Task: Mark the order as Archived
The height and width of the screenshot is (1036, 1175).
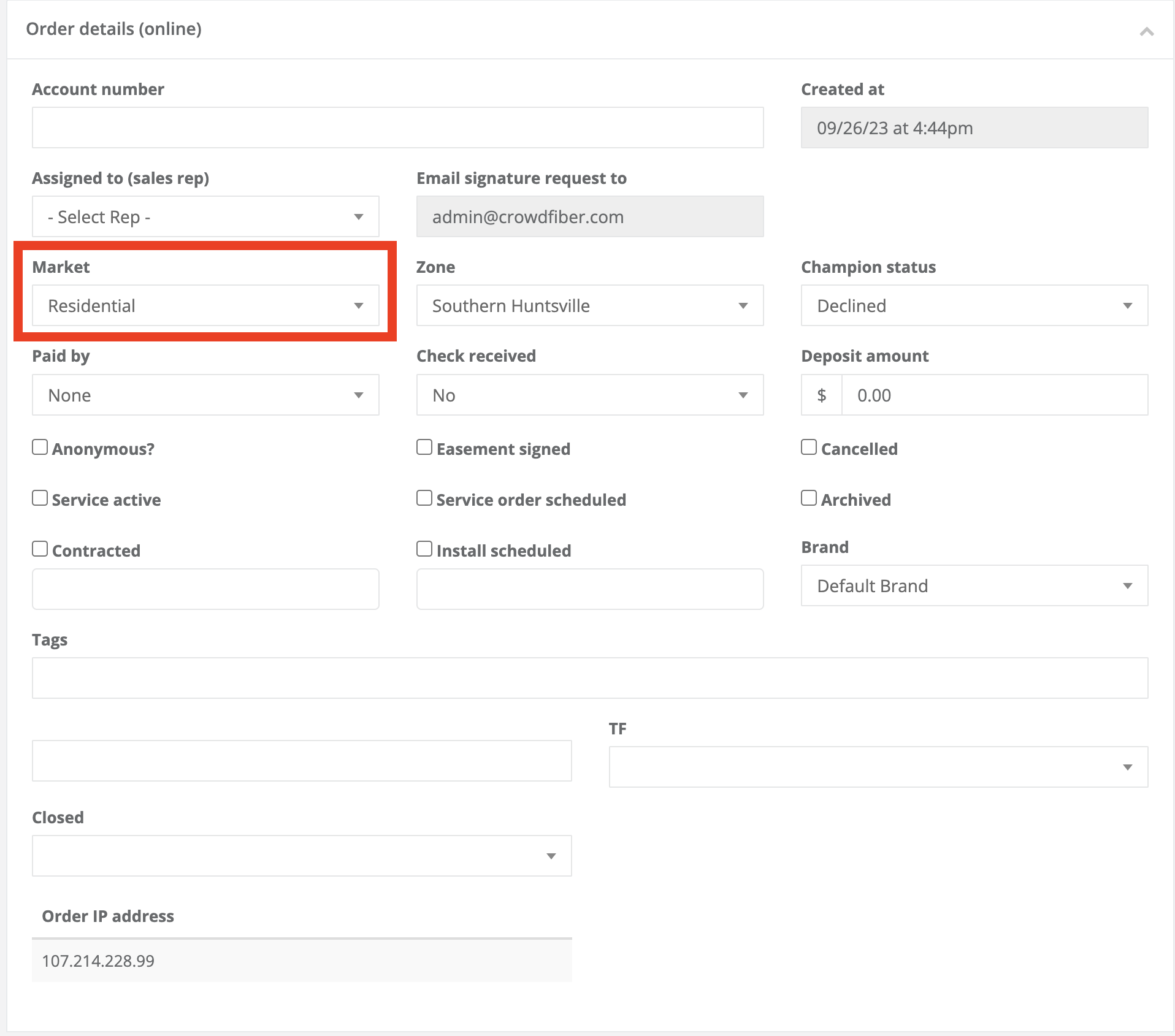Action: tap(809, 498)
